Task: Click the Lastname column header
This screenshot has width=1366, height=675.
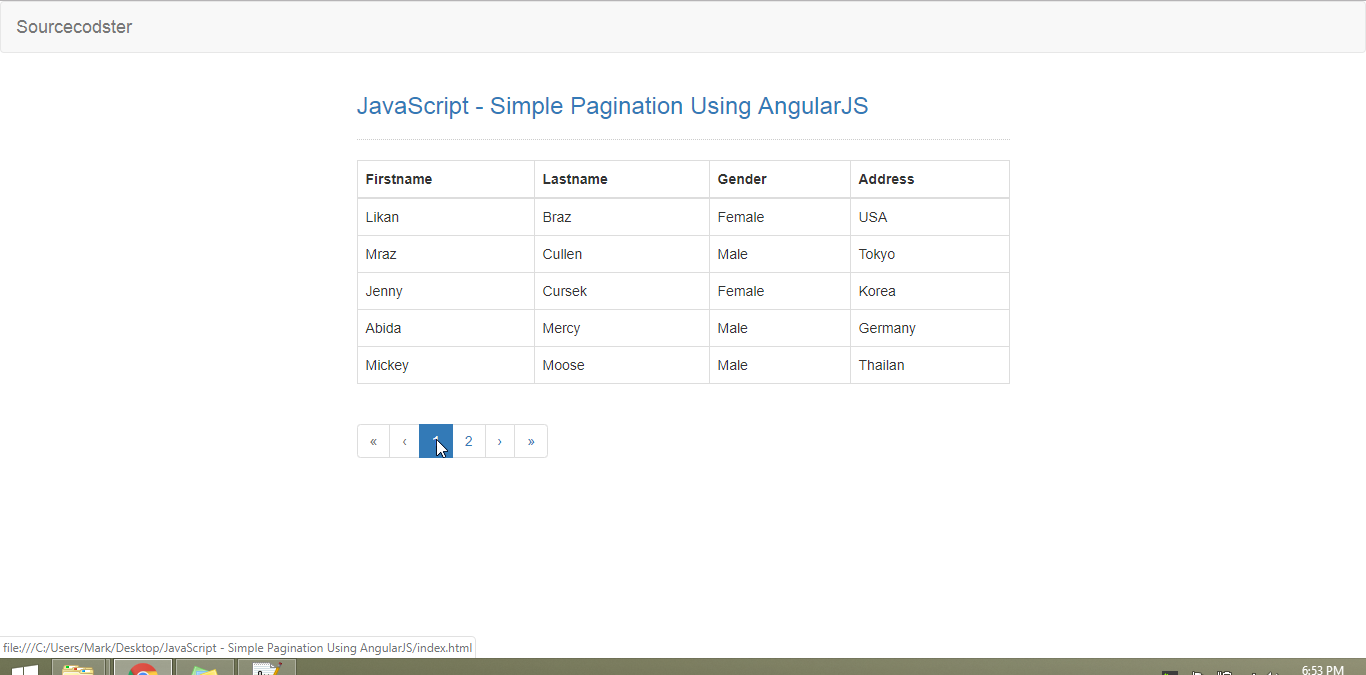Action: click(x=575, y=179)
